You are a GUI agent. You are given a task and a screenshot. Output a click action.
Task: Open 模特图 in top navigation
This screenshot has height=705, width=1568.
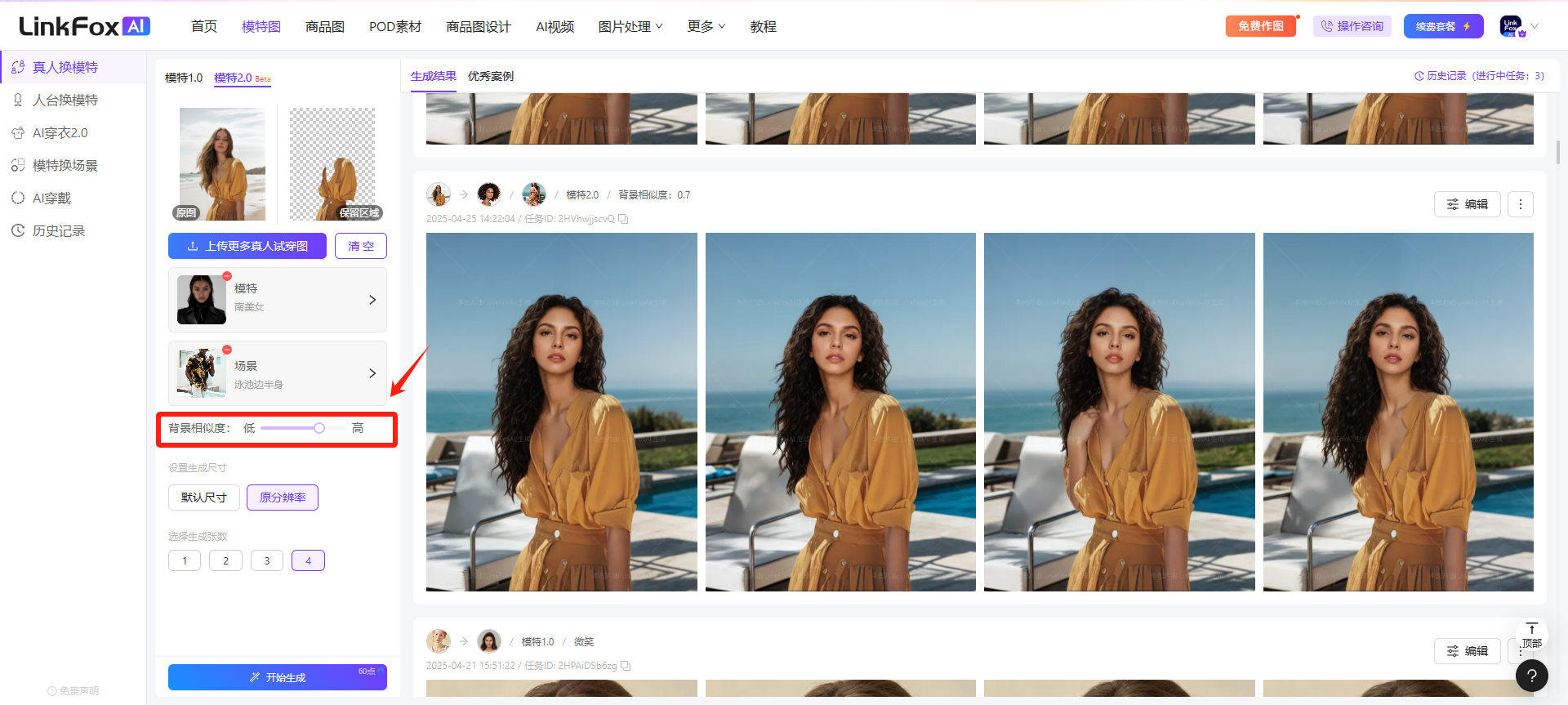point(261,26)
